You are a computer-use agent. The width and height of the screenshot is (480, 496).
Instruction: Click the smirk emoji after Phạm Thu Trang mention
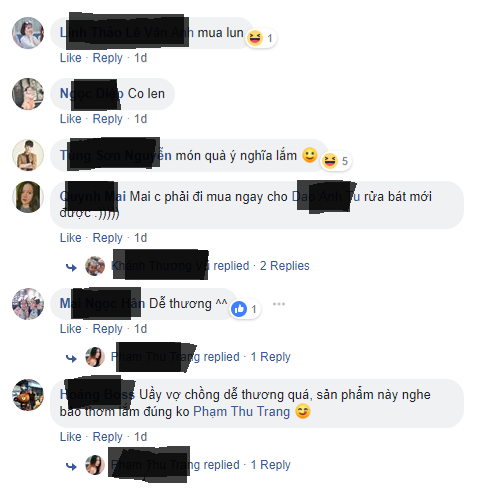pyautogui.click(x=303, y=411)
